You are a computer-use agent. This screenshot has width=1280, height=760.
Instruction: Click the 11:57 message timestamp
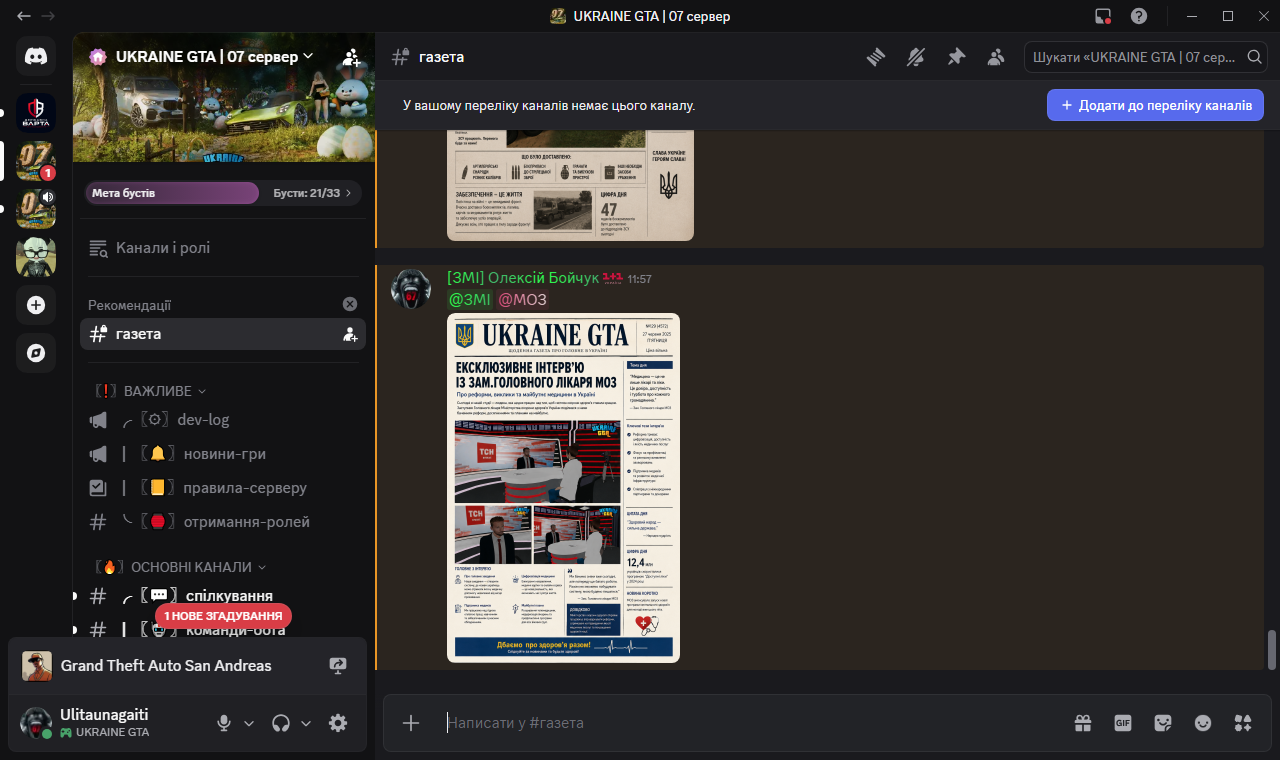(639, 279)
